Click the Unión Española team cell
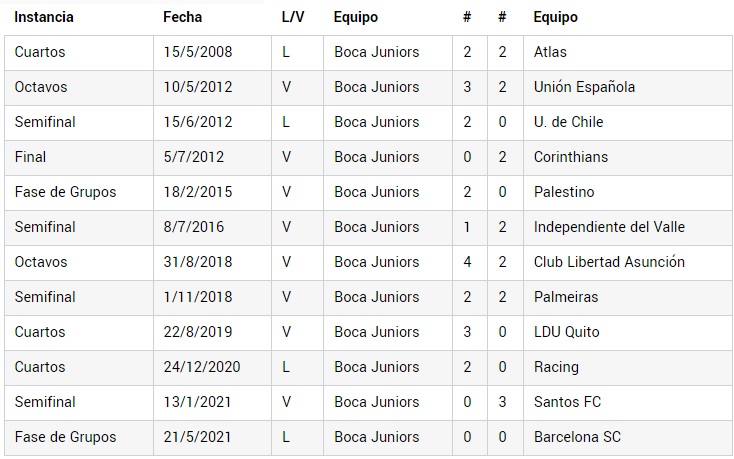 click(x=584, y=87)
